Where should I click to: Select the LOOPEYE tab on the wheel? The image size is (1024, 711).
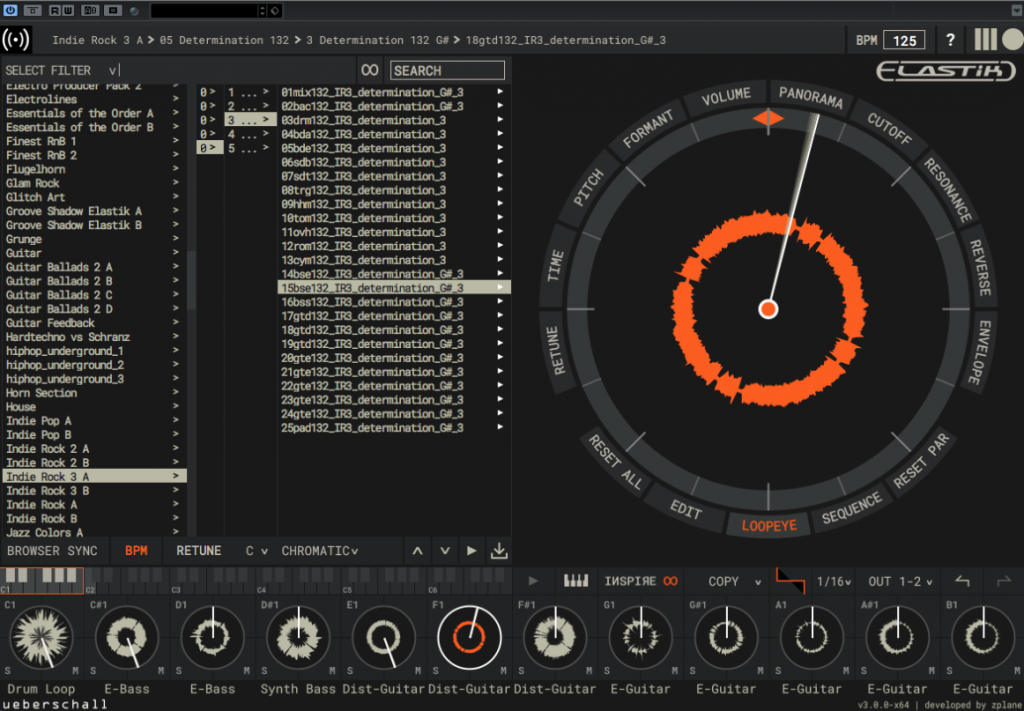(769, 525)
